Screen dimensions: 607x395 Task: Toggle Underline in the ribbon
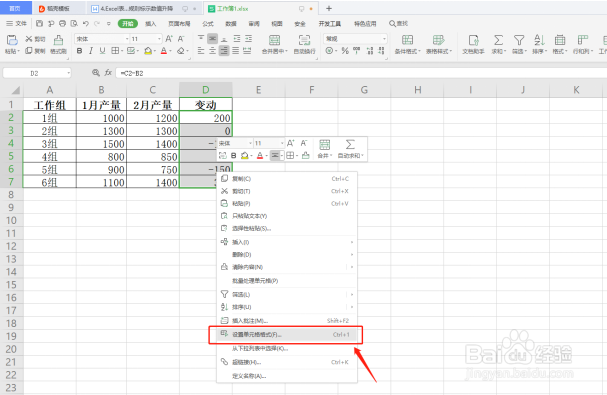pyautogui.click(x=102, y=51)
